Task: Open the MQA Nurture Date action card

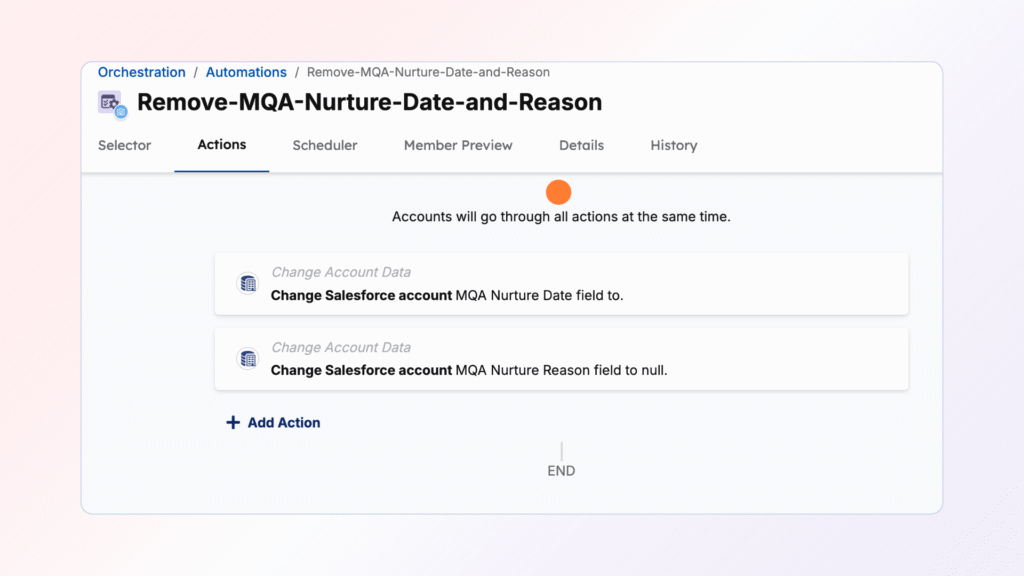Action: click(561, 283)
